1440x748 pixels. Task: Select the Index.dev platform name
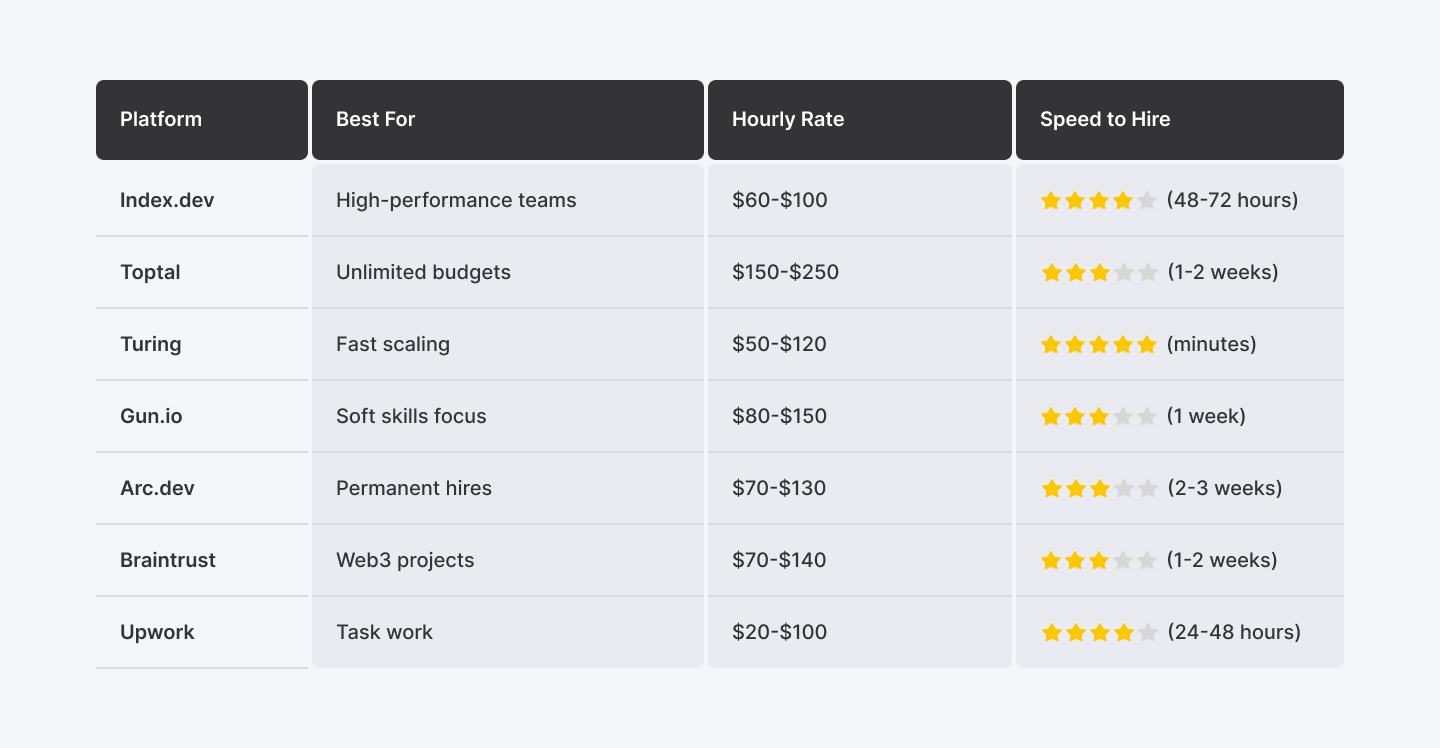(167, 200)
